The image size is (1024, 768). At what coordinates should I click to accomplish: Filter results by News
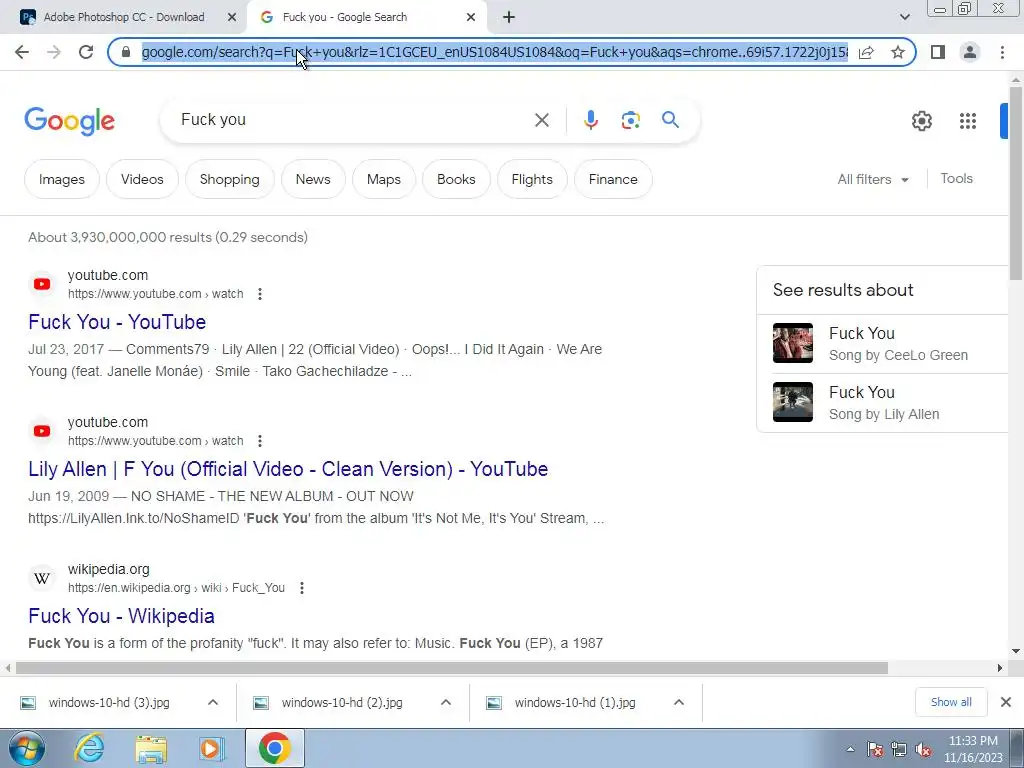pos(313,179)
